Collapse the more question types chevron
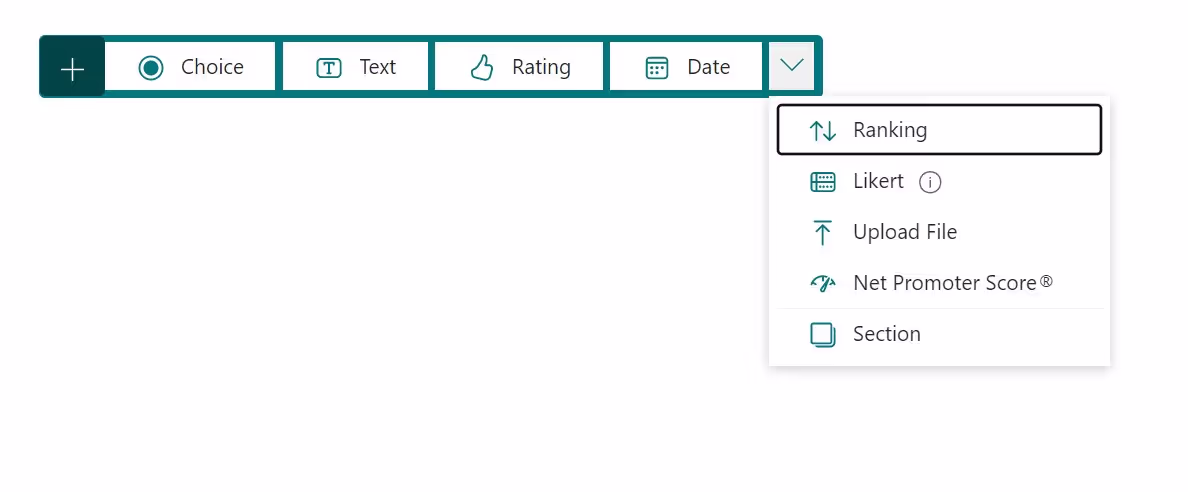Viewport: 1188px width, 492px height. (x=792, y=67)
